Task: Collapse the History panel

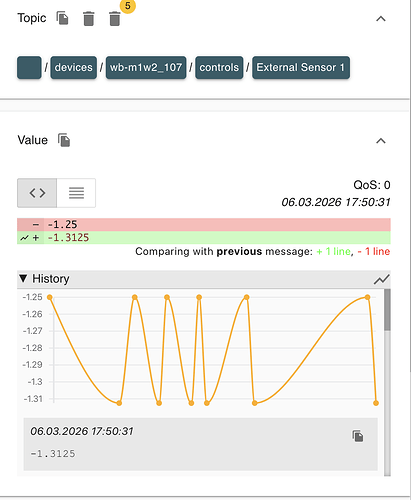Action: (23, 279)
